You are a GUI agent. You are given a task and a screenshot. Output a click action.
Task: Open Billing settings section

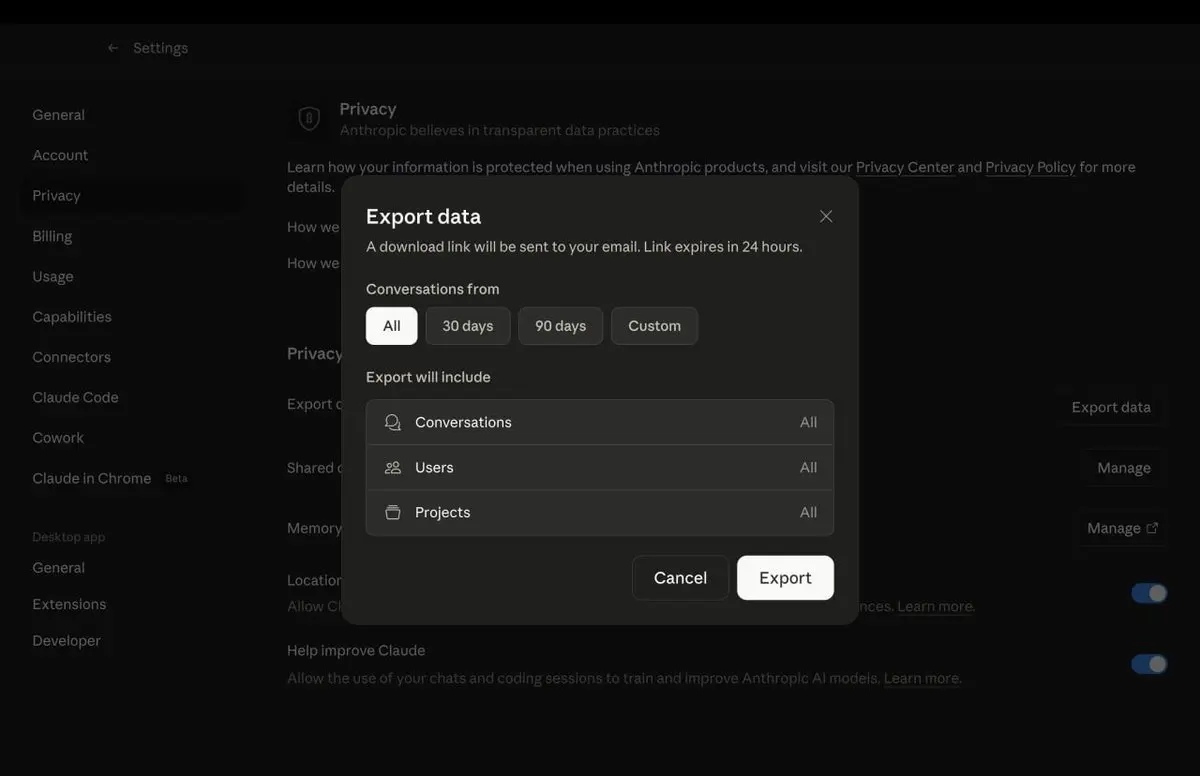point(52,236)
